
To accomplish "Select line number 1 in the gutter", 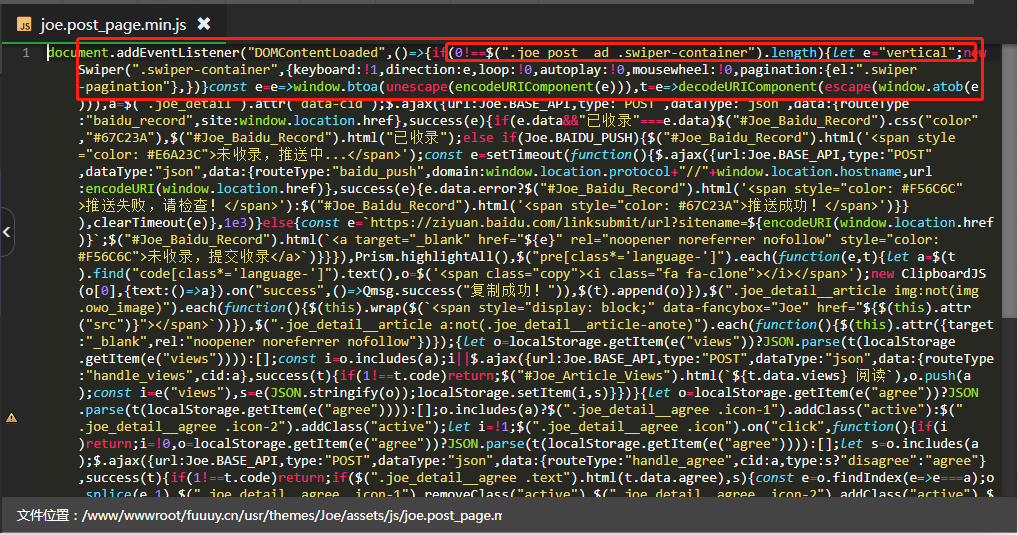I will tap(26, 52).
